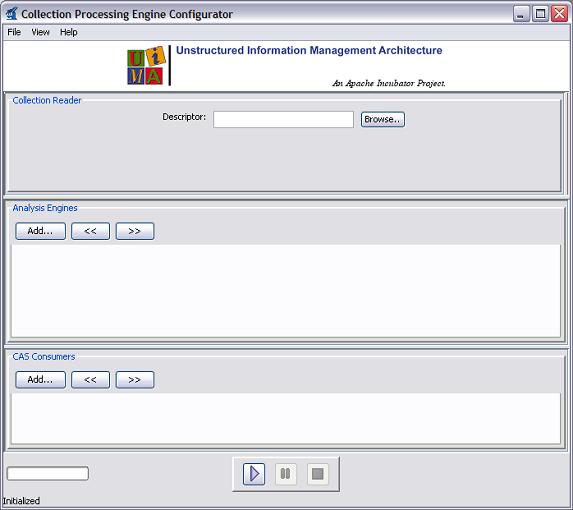573x510 pixels.
Task: Open the Help menu
Action: (x=69, y=32)
